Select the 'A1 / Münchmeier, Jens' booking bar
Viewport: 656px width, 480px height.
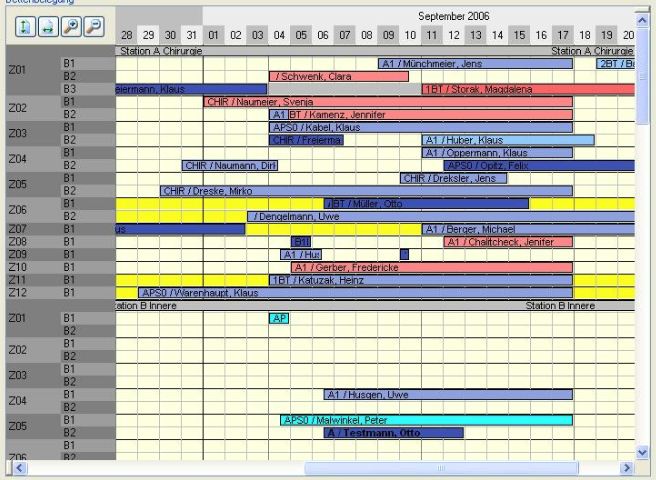click(475, 64)
